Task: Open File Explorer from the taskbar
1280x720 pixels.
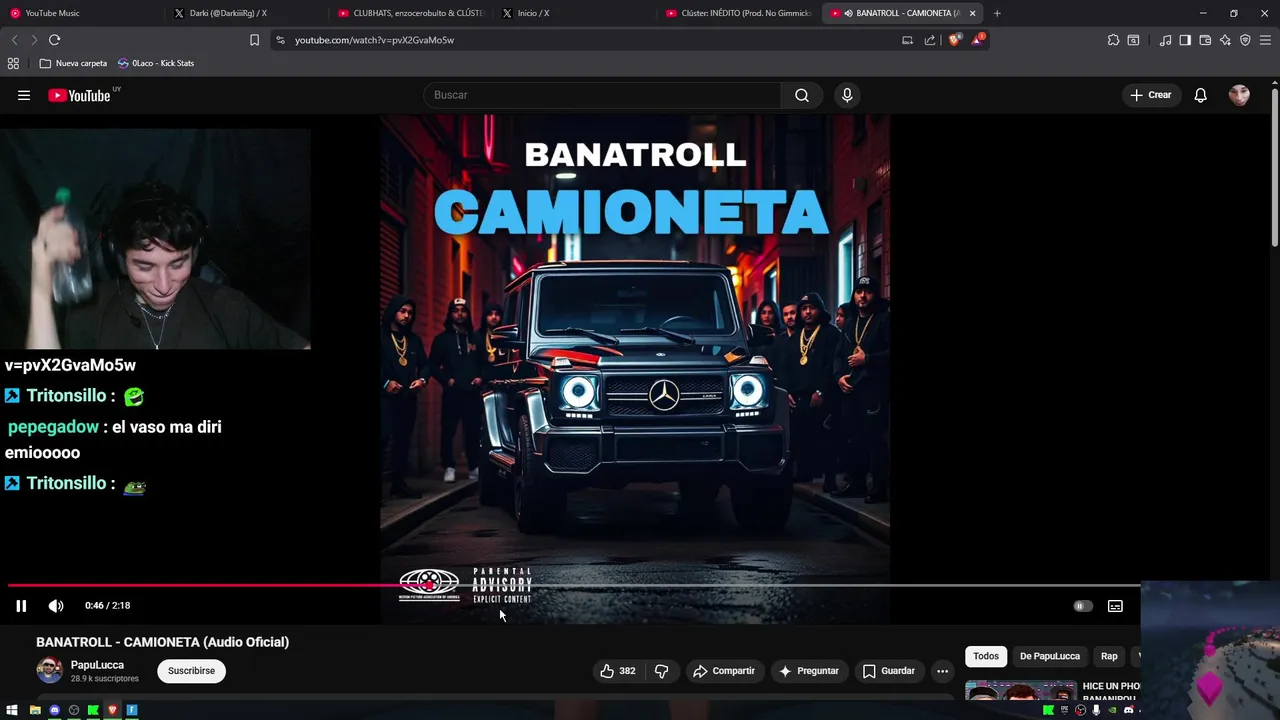Action: tap(35, 710)
